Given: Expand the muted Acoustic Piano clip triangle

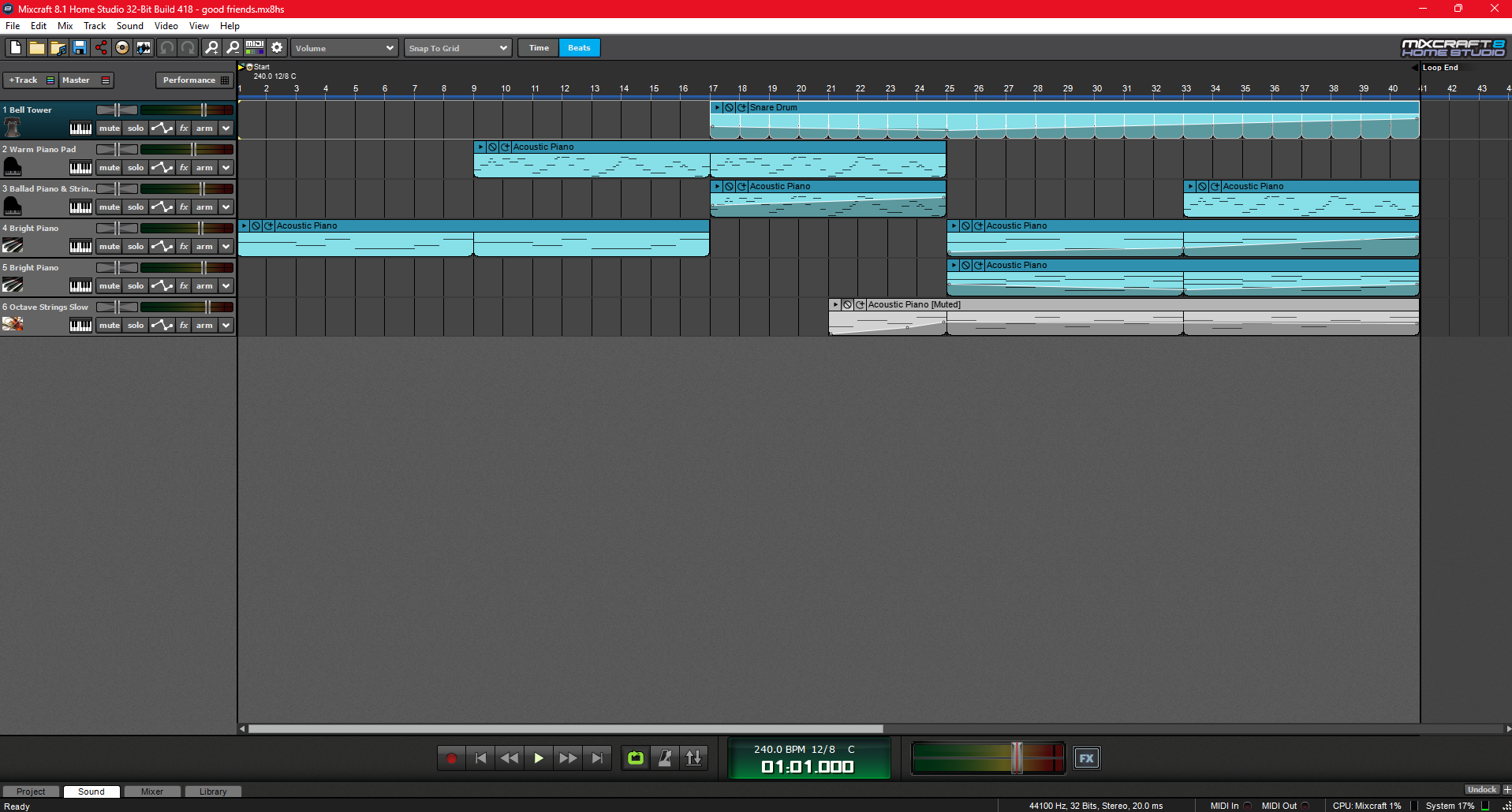Looking at the screenshot, I should 835,304.
